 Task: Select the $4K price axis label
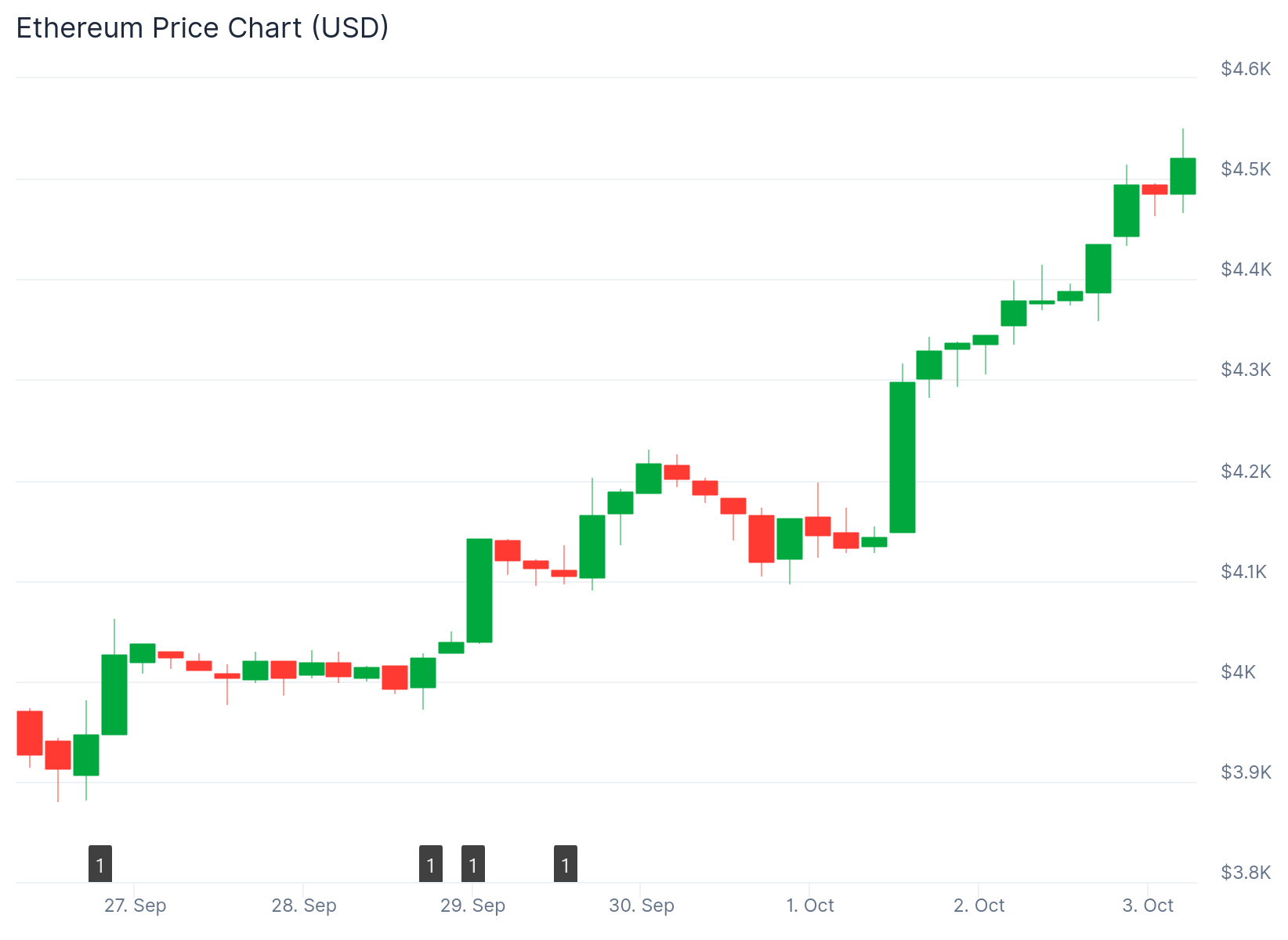(1238, 671)
